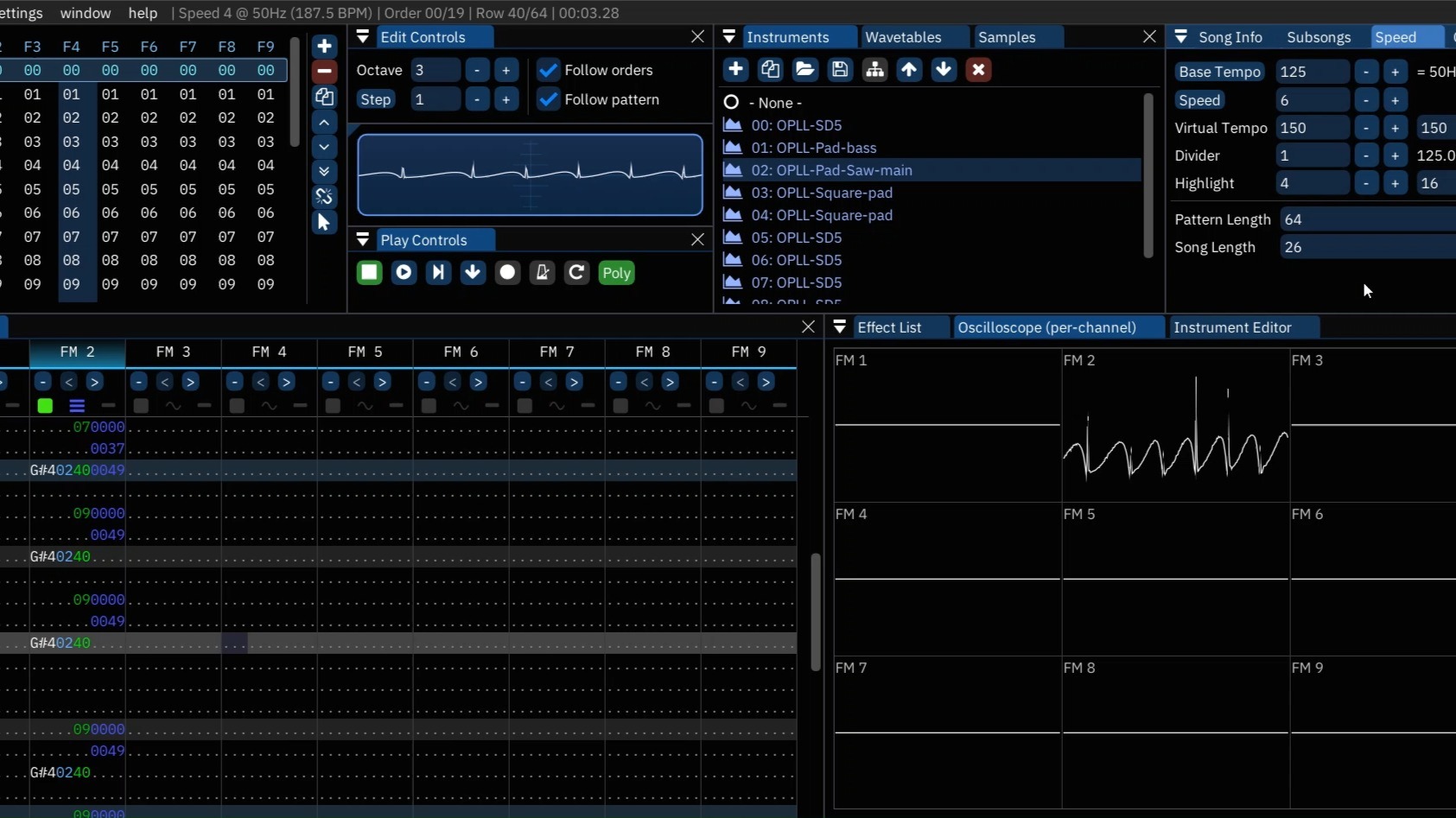Expand FM 2 channel columns with > button
Screen dimensions: 1456x818
tap(95, 381)
